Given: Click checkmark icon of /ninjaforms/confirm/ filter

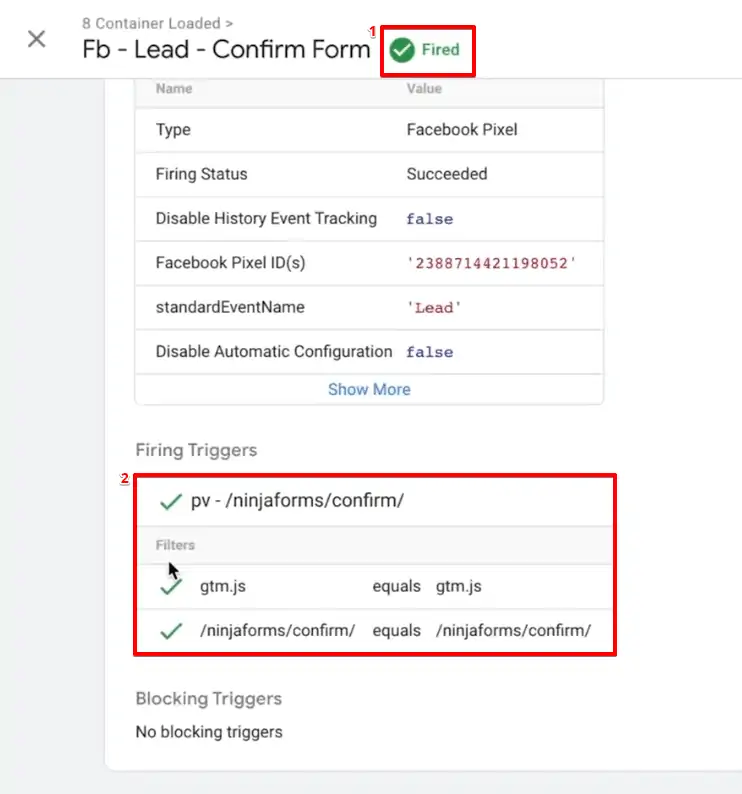Looking at the screenshot, I should click(171, 631).
